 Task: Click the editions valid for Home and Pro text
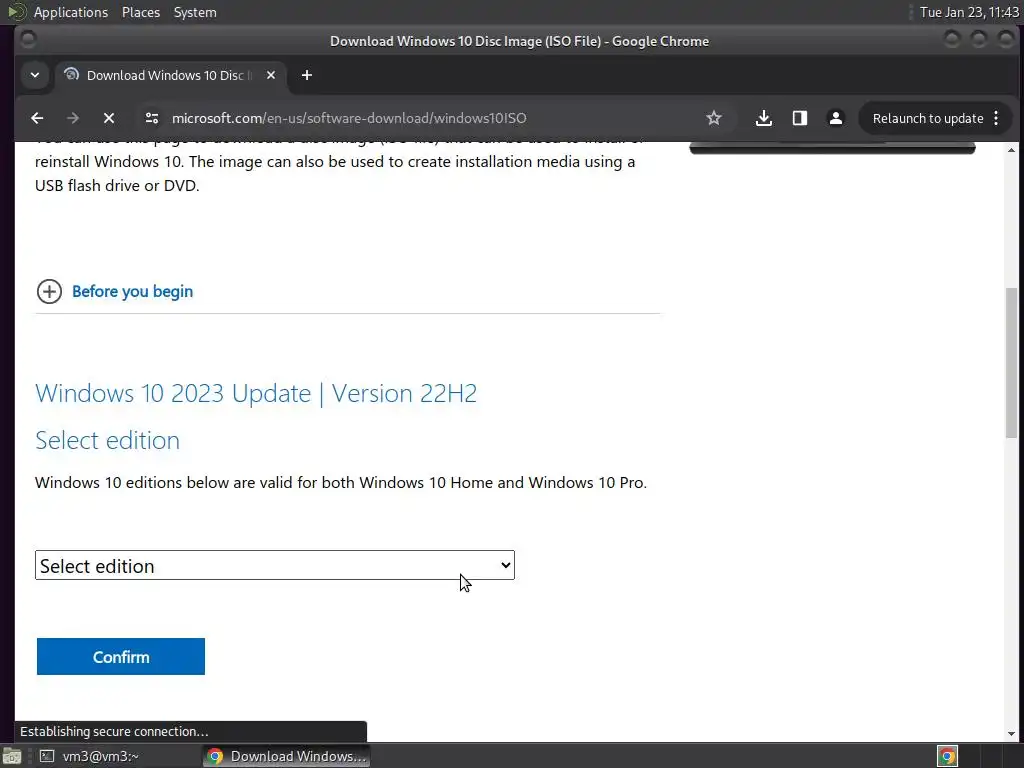pos(341,483)
